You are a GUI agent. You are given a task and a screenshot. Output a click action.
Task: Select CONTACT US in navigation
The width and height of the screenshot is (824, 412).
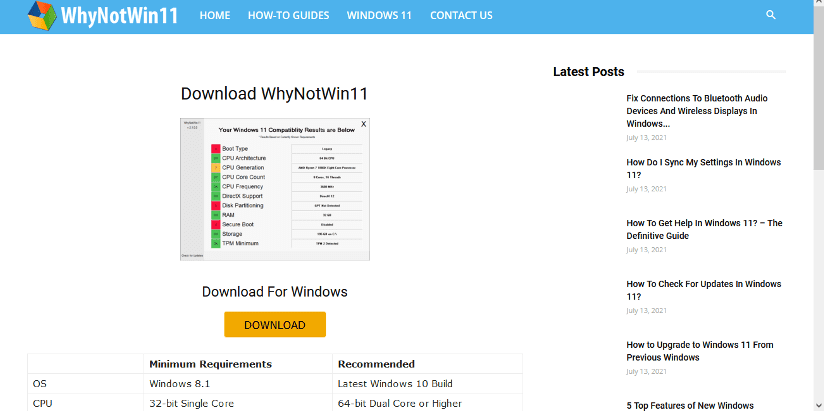click(x=461, y=16)
